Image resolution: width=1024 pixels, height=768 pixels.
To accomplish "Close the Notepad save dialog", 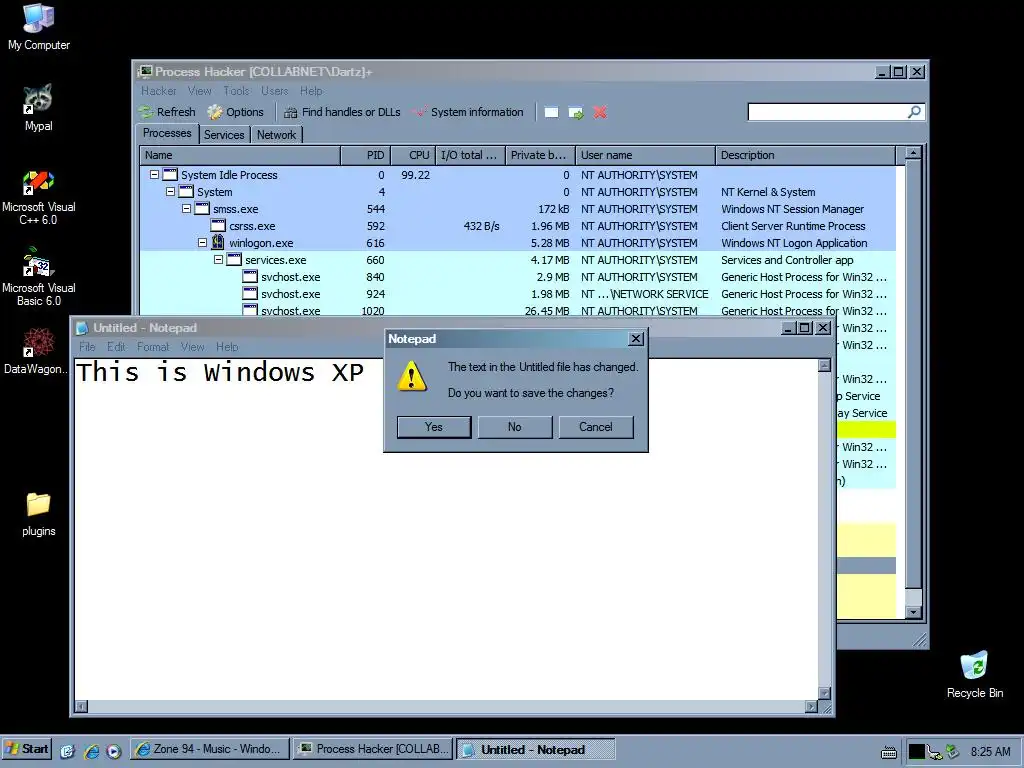I will coord(636,338).
